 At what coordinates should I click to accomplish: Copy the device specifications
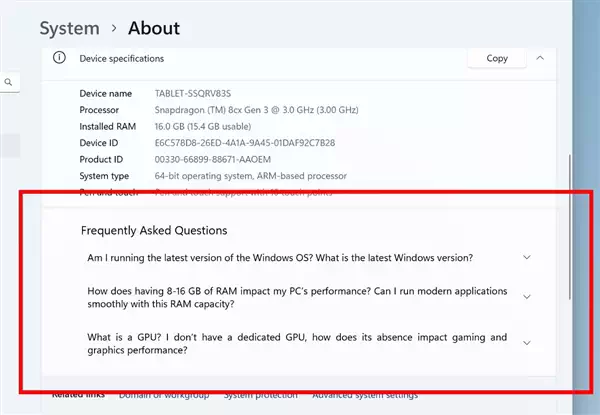pyautogui.click(x=497, y=58)
